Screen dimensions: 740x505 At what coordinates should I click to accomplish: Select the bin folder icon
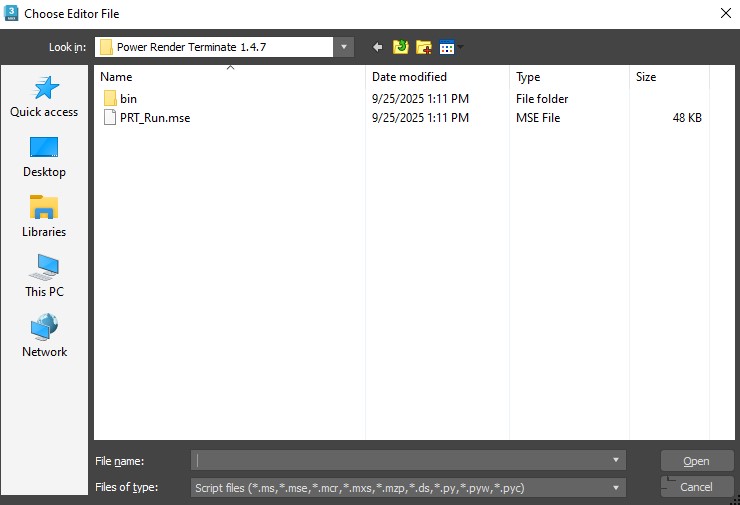pos(110,99)
